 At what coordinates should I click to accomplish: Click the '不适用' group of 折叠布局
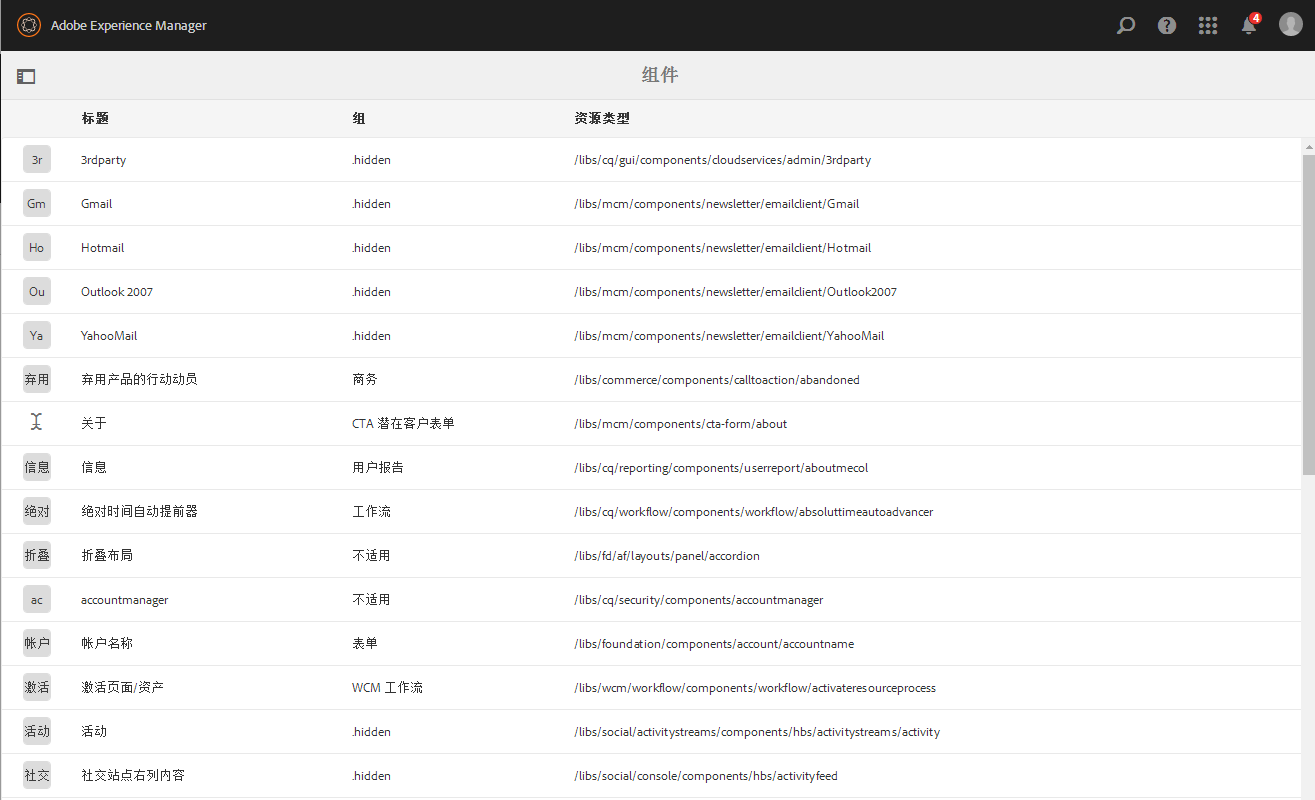pos(371,556)
